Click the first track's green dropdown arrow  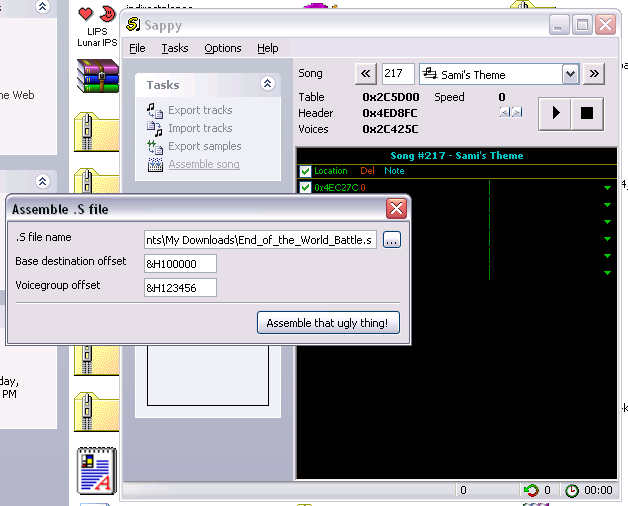coord(607,187)
